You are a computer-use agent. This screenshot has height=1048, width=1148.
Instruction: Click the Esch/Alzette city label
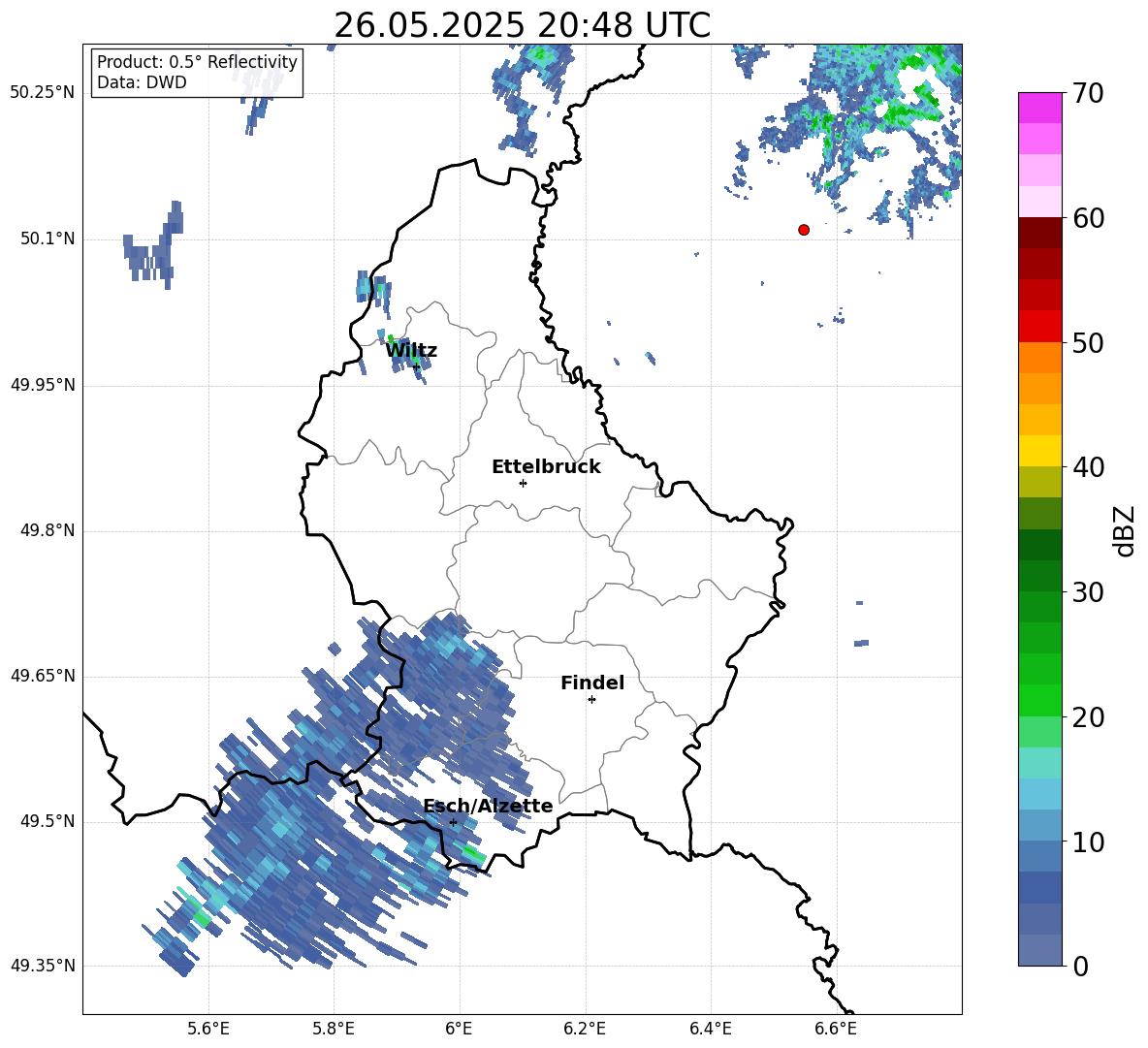click(x=488, y=807)
